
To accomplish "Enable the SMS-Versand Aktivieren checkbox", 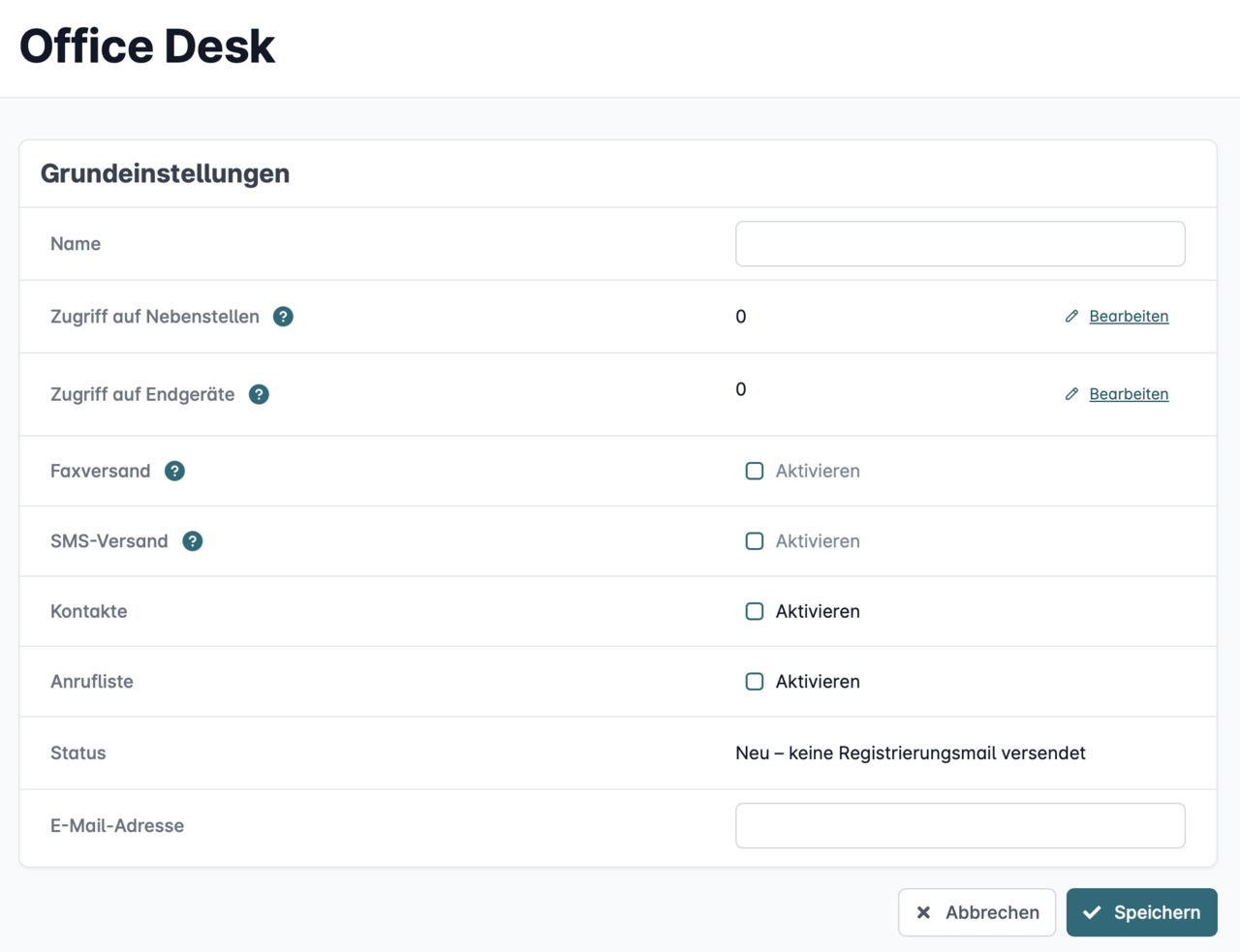I will click(755, 541).
